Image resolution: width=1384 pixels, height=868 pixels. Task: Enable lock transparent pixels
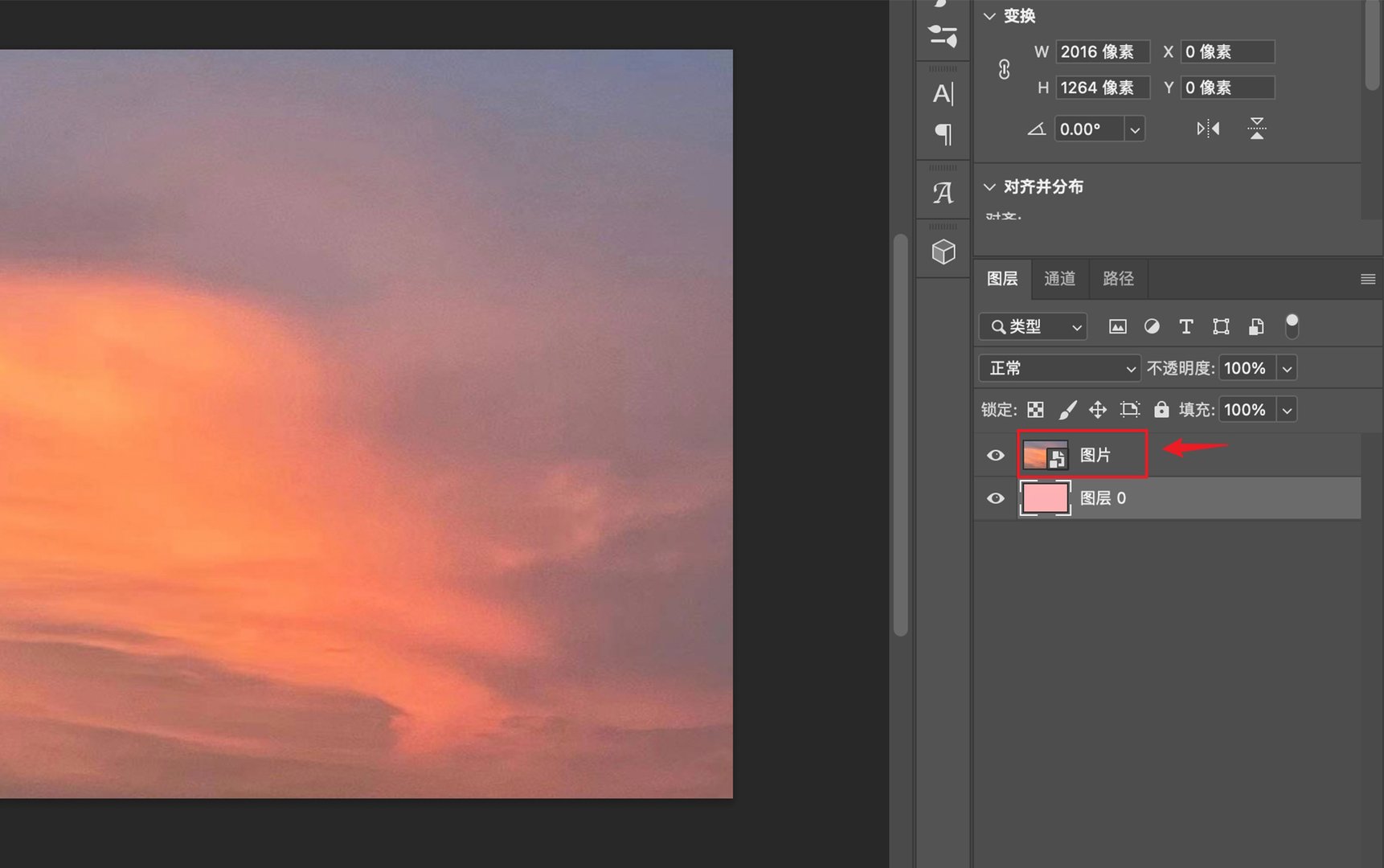1035,409
